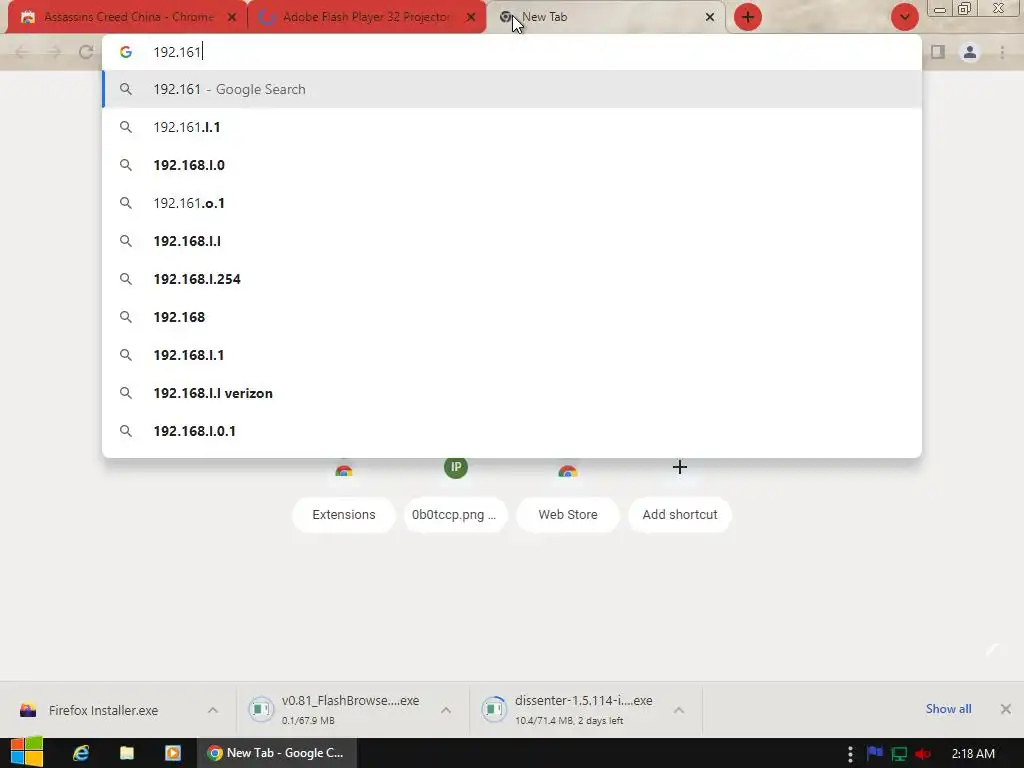Choose suggestion 192.168.l.1
This screenshot has width=1024, height=768.
[x=511, y=355]
